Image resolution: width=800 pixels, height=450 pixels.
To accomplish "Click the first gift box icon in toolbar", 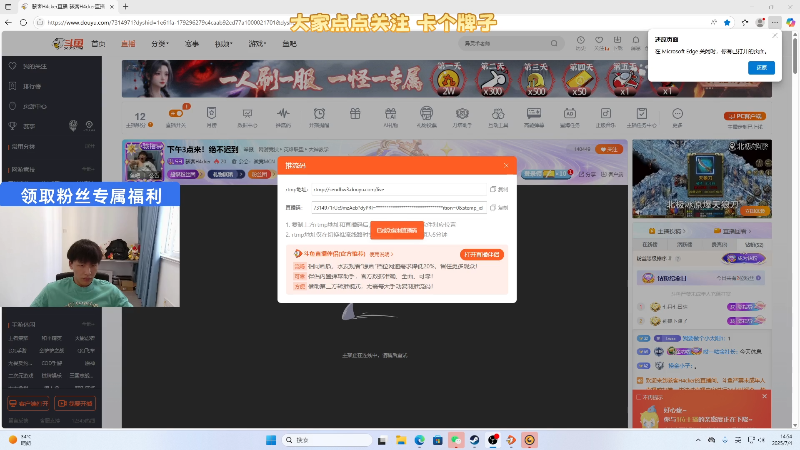I will pyautogui.click(x=355, y=113).
